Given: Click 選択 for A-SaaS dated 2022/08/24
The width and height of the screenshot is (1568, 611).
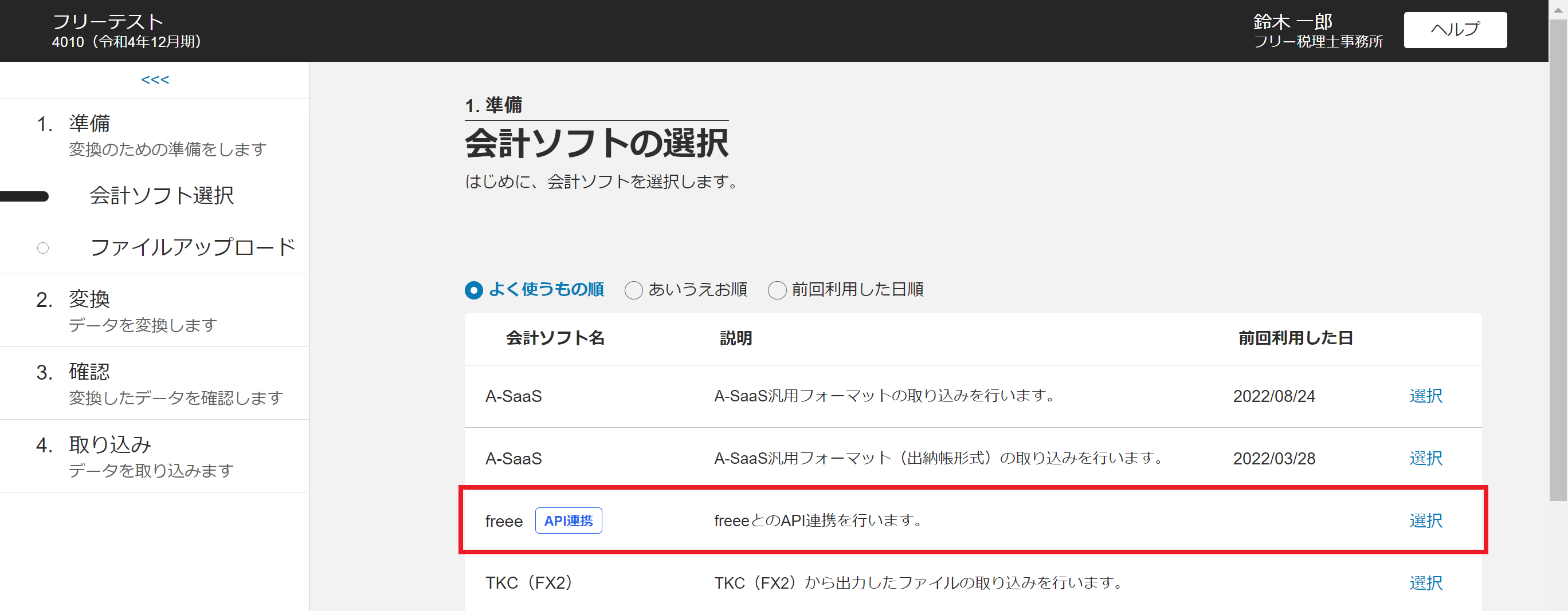Looking at the screenshot, I should tap(1425, 396).
